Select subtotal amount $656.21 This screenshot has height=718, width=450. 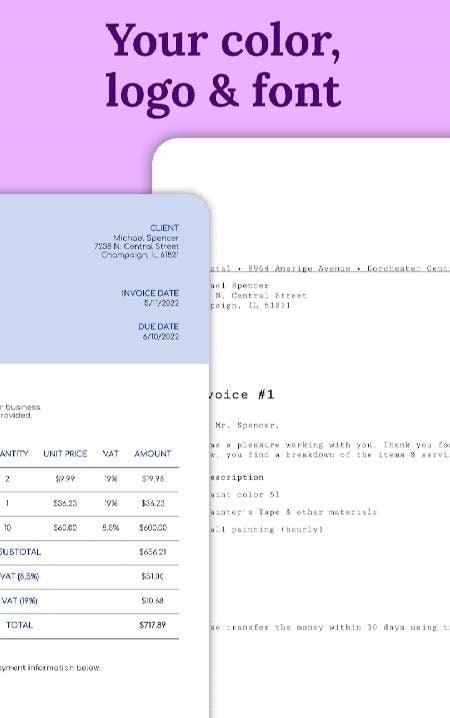click(x=152, y=552)
